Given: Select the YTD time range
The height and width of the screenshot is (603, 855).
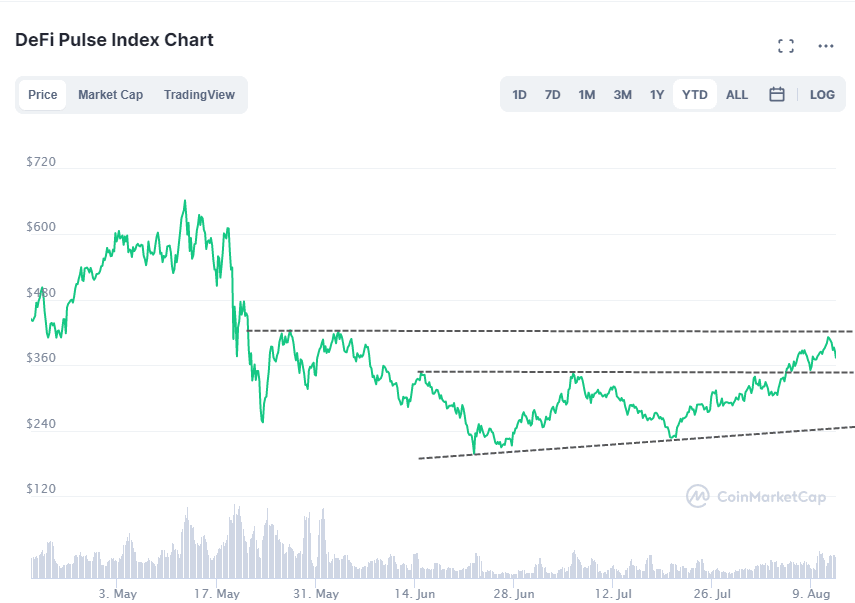Looking at the screenshot, I should tap(694, 94).
